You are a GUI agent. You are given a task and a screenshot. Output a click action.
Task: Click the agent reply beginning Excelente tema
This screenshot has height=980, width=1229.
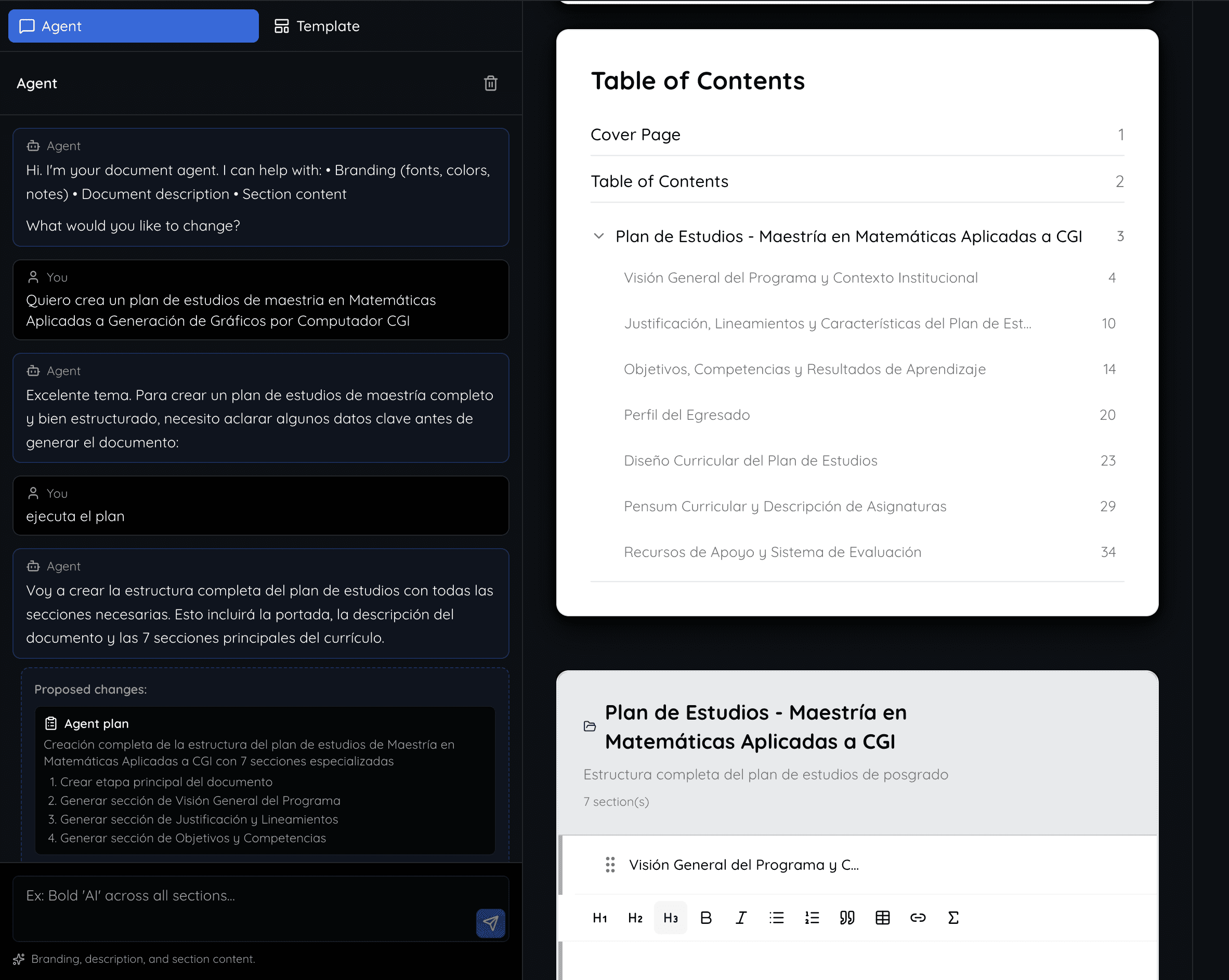click(260, 408)
